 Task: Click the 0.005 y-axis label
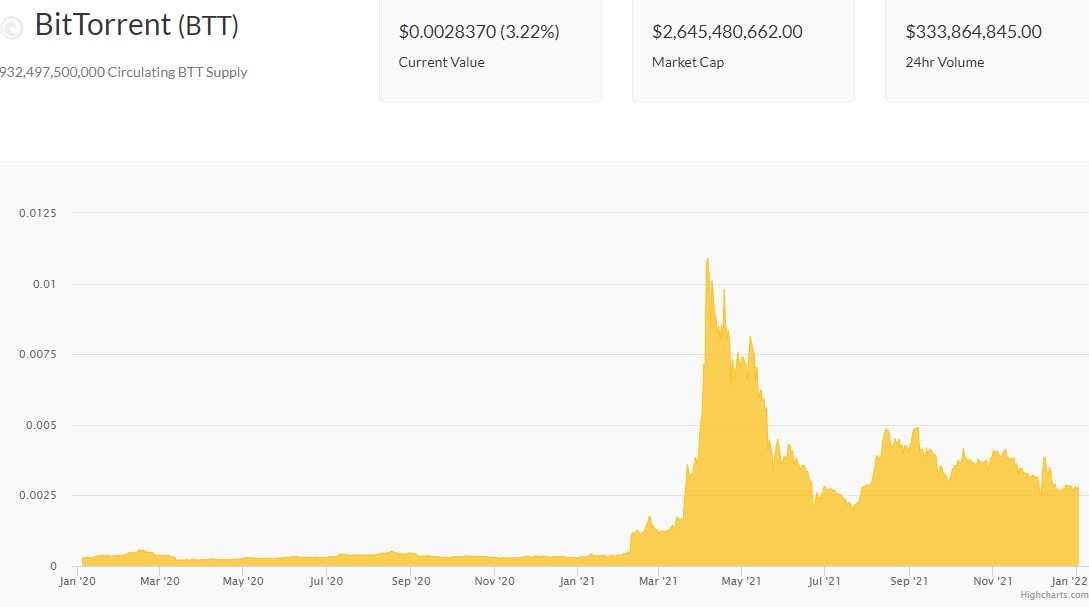(x=41, y=425)
